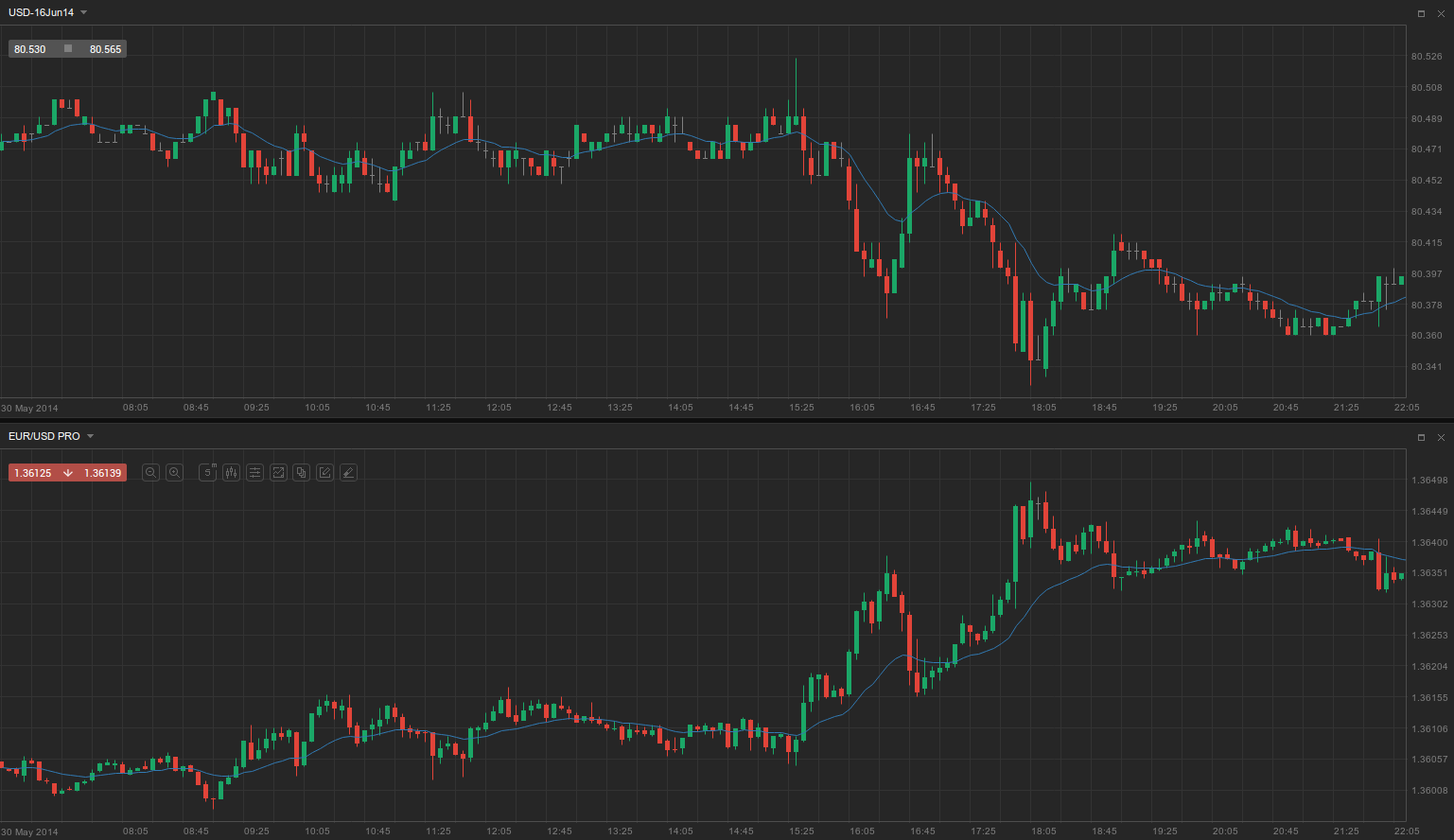Click the 80.341 price label on the upper chart
The height and width of the screenshot is (840, 1454).
tap(1427, 367)
